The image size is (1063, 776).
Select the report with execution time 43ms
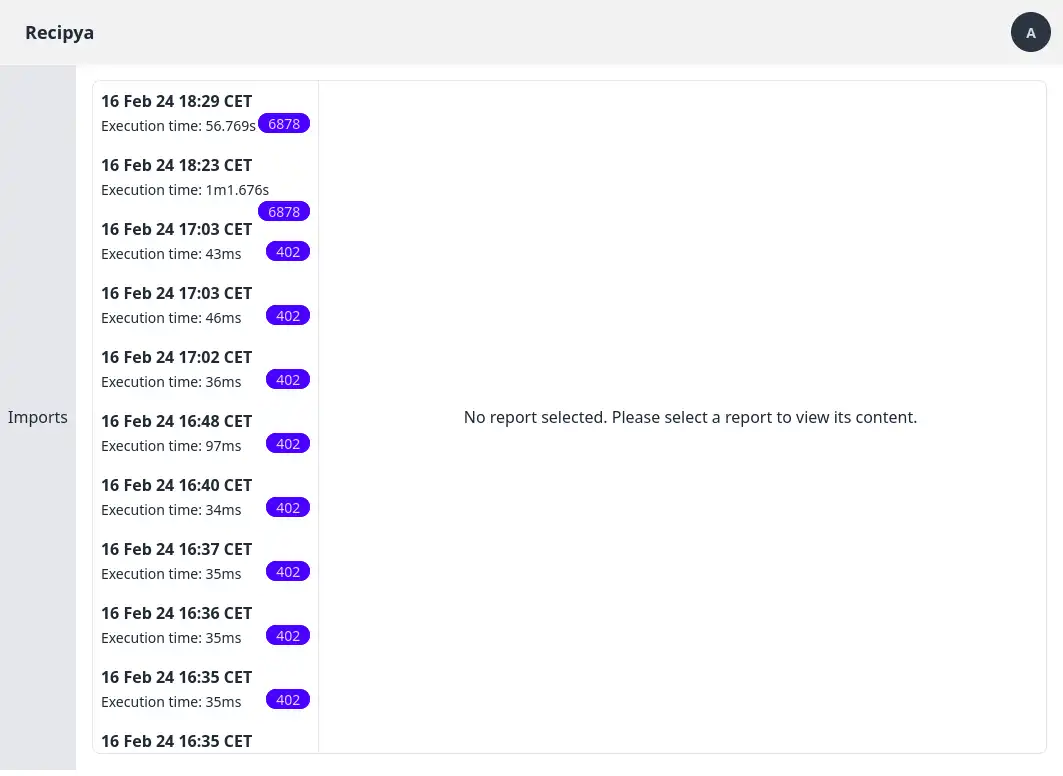click(205, 242)
